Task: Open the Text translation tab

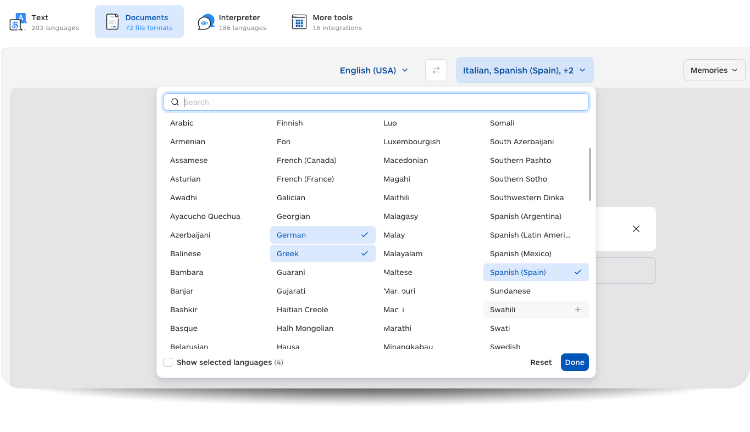Action: pyautogui.click(x=44, y=22)
